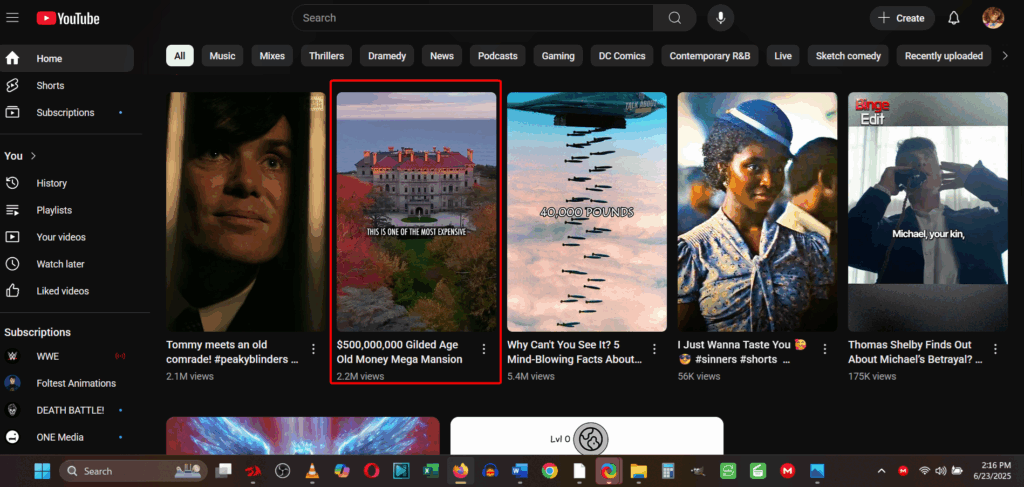
Task: Select the Dramedy filter chip
Action: pos(387,55)
